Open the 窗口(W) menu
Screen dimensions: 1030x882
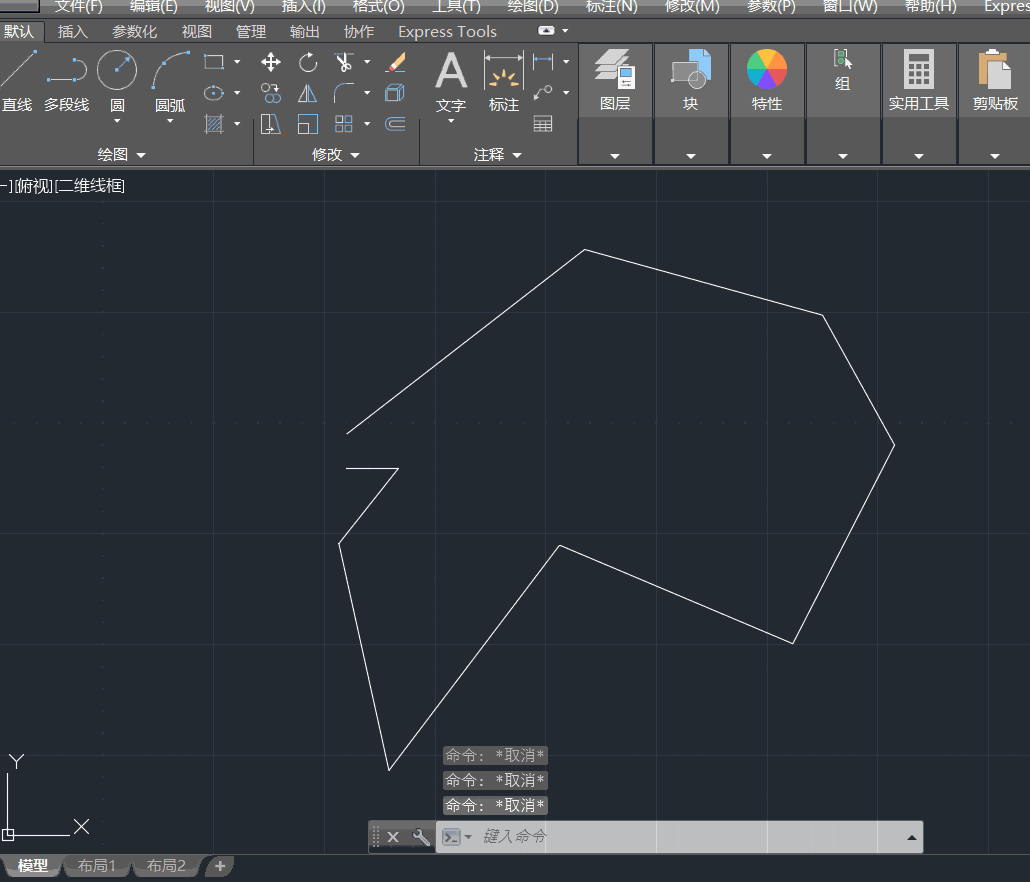point(850,7)
